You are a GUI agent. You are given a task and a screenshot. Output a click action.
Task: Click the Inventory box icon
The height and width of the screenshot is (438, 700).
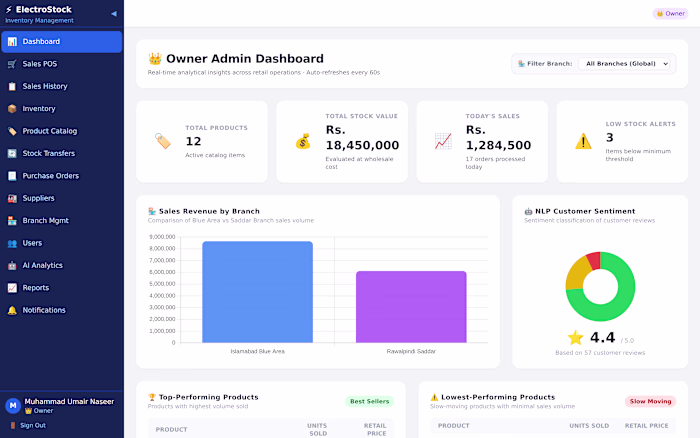[12, 108]
